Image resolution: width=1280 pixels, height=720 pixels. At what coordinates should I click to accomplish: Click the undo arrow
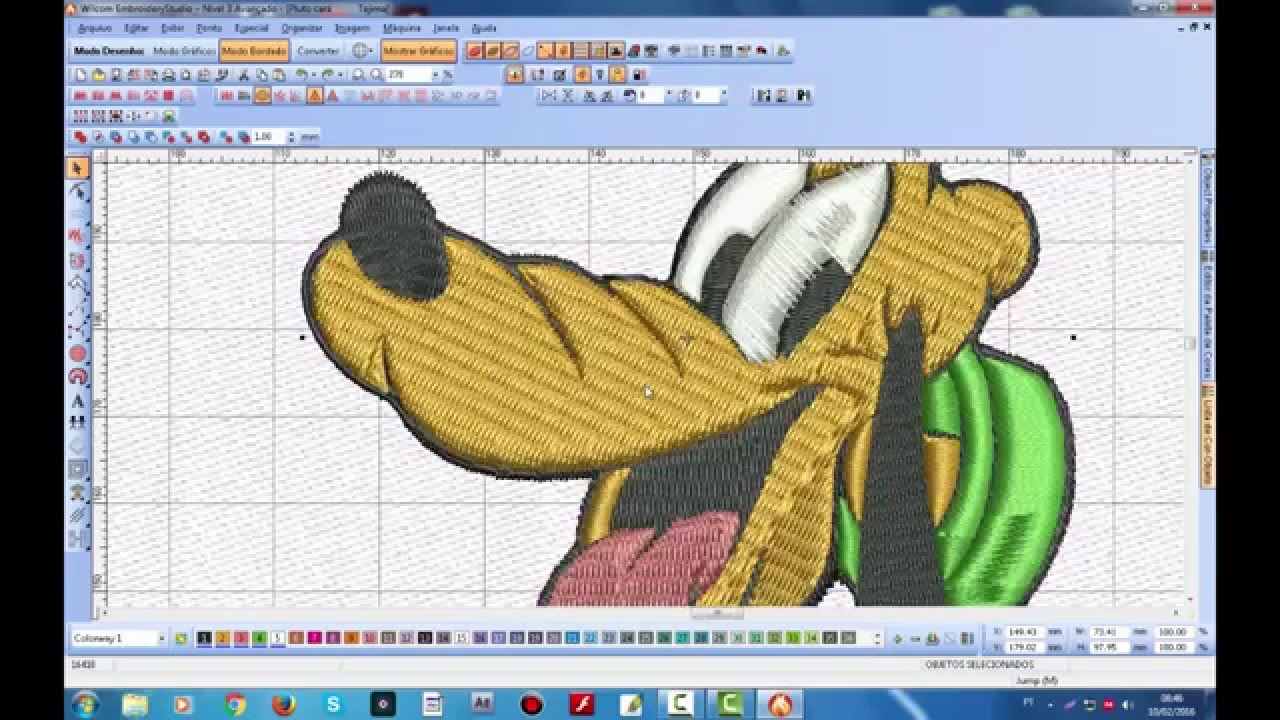point(300,75)
